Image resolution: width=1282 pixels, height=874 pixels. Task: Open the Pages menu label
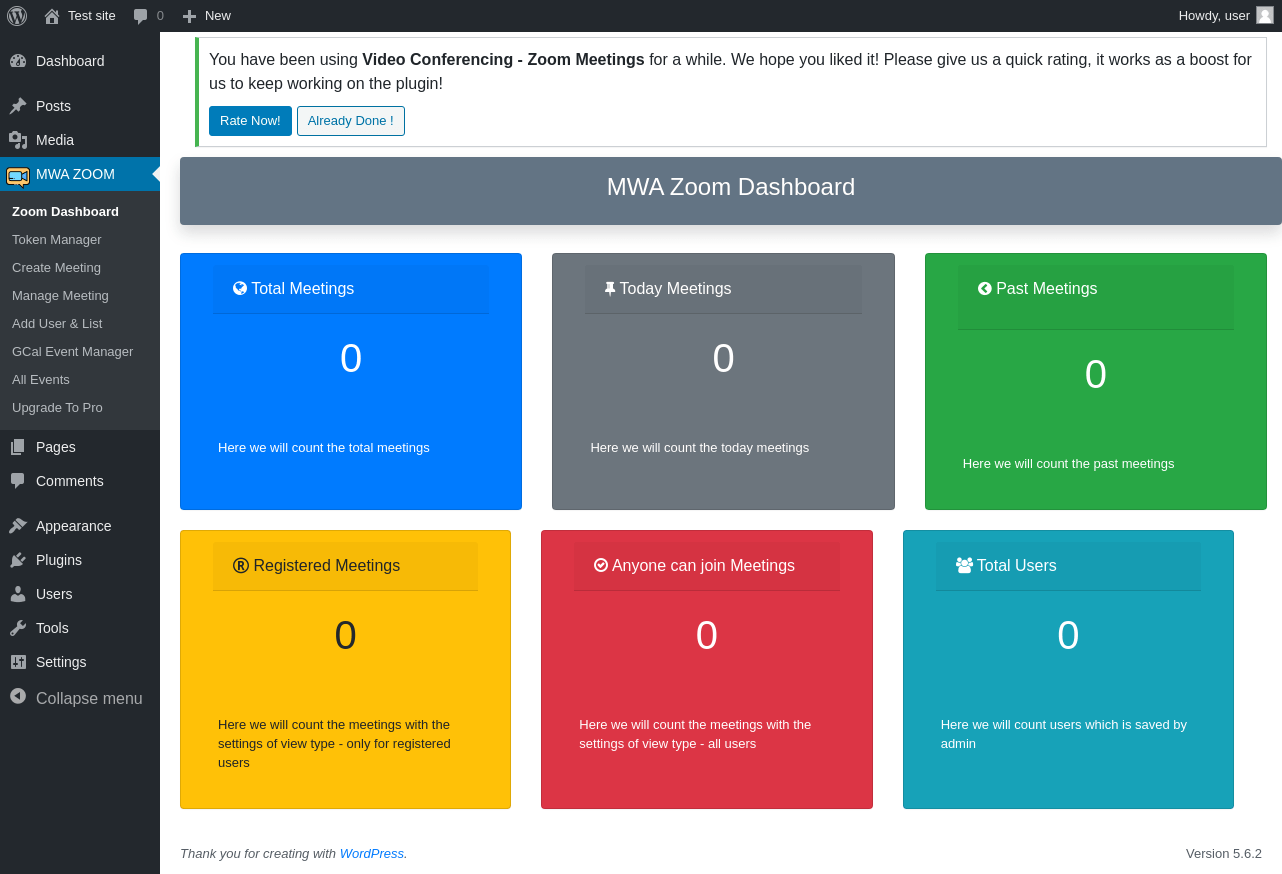point(56,447)
